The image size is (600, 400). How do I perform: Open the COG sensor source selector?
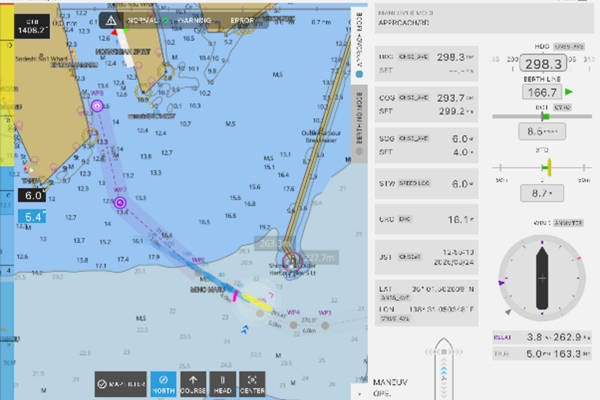pos(413,98)
